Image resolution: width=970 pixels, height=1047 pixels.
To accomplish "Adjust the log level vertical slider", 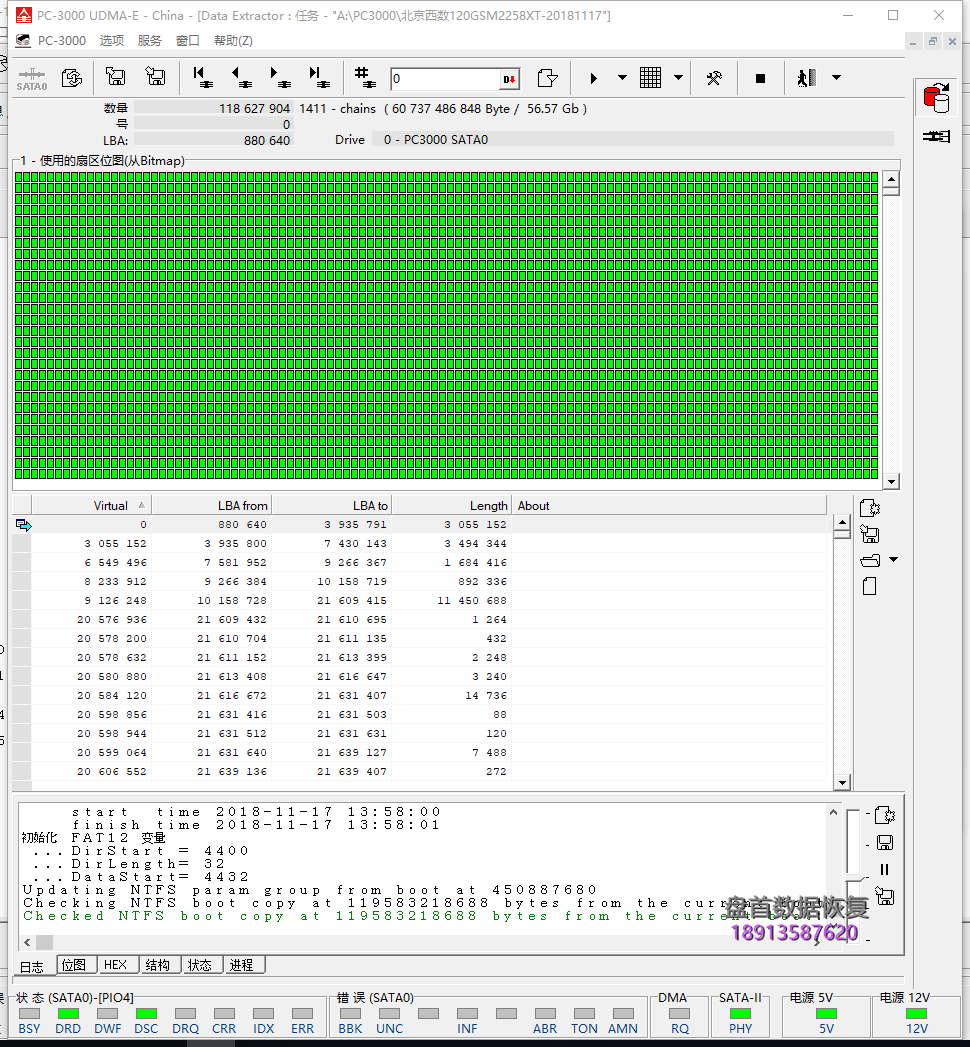I will point(853,876).
